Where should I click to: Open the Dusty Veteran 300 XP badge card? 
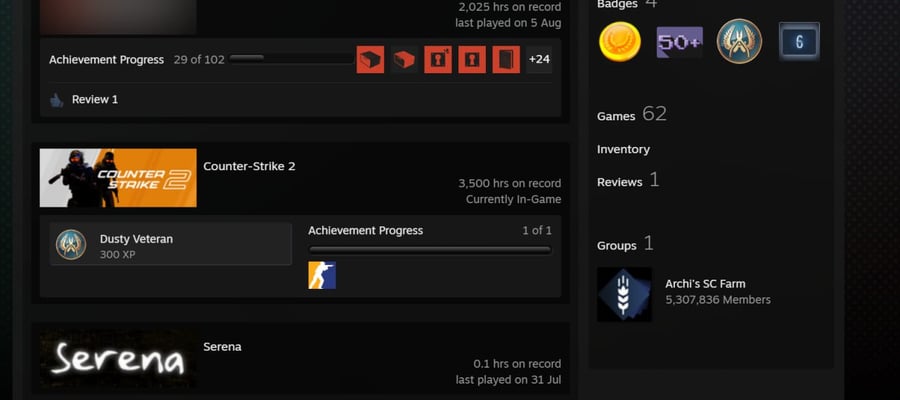(171, 244)
